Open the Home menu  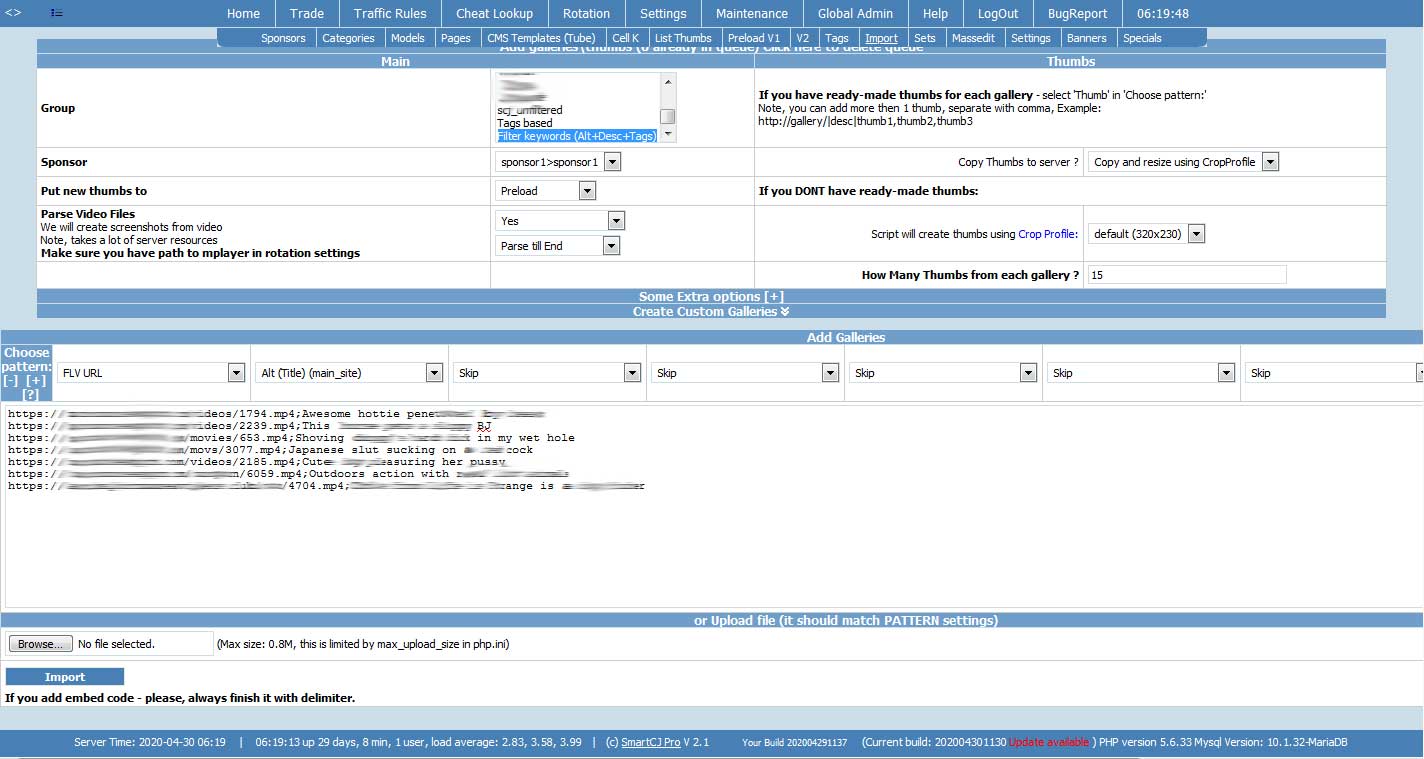(x=243, y=13)
